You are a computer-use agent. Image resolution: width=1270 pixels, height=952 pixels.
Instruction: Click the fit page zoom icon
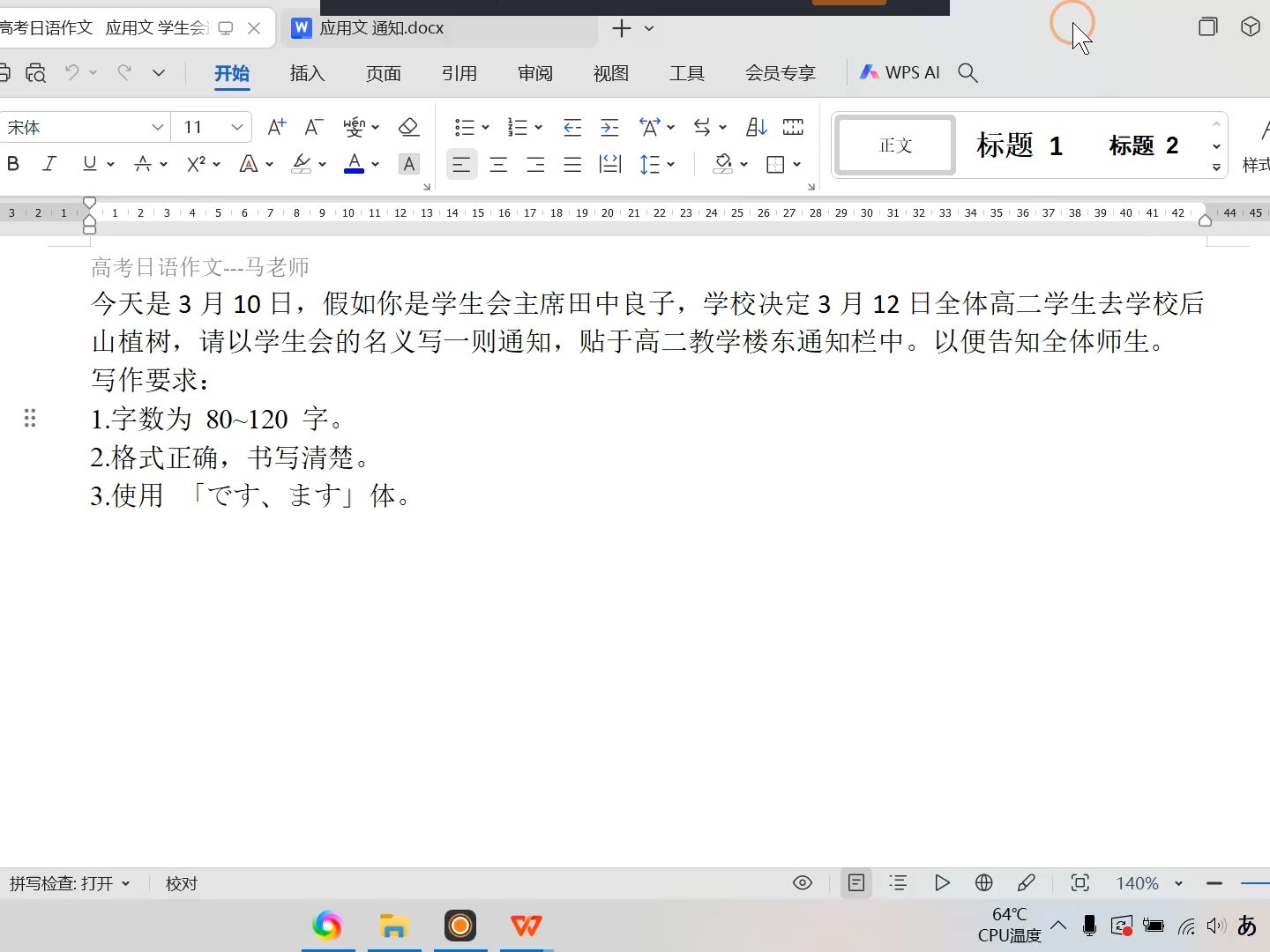[x=1079, y=882]
